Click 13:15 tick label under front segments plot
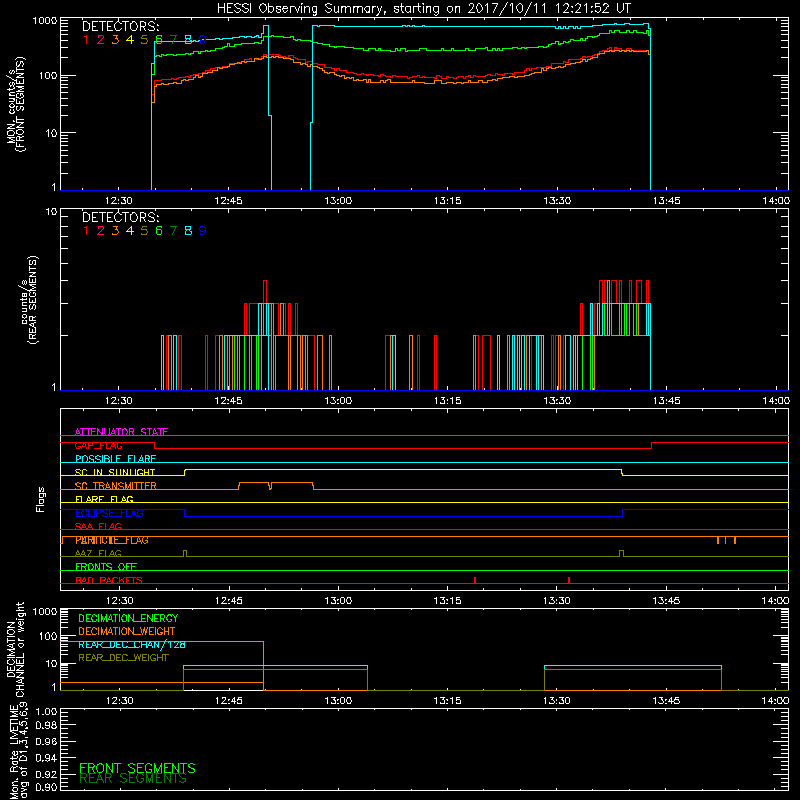This screenshot has height=800, width=800. tap(447, 201)
